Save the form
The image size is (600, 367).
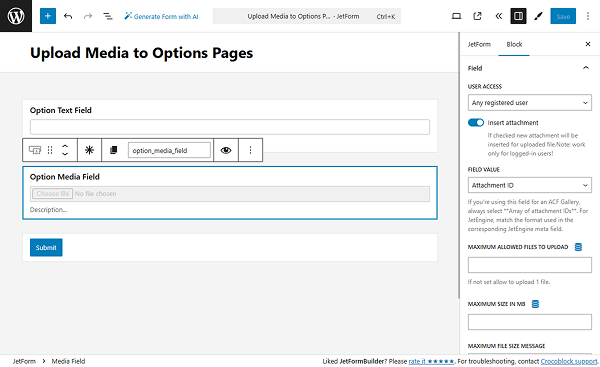click(563, 16)
